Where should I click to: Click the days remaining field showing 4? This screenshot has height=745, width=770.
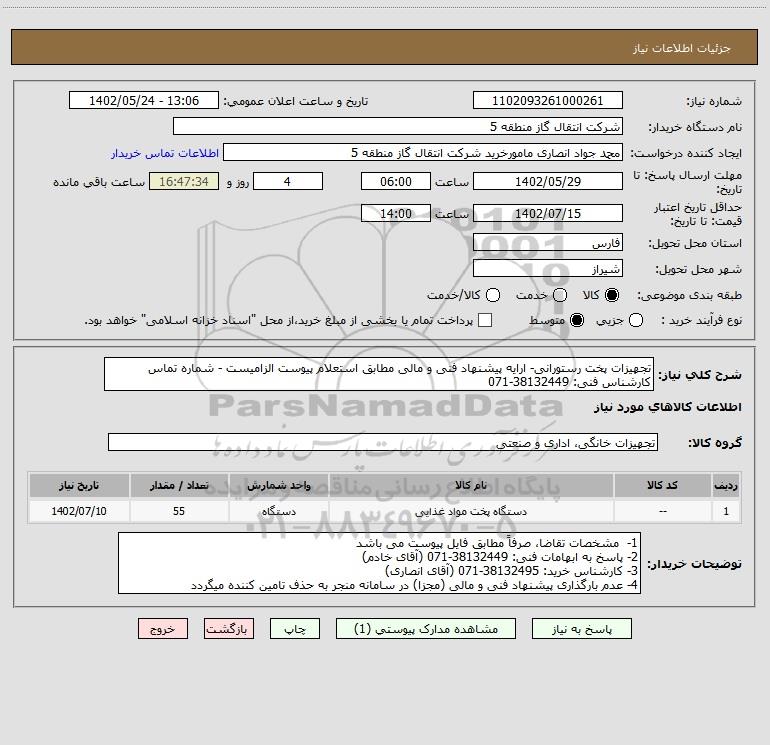point(288,181)
